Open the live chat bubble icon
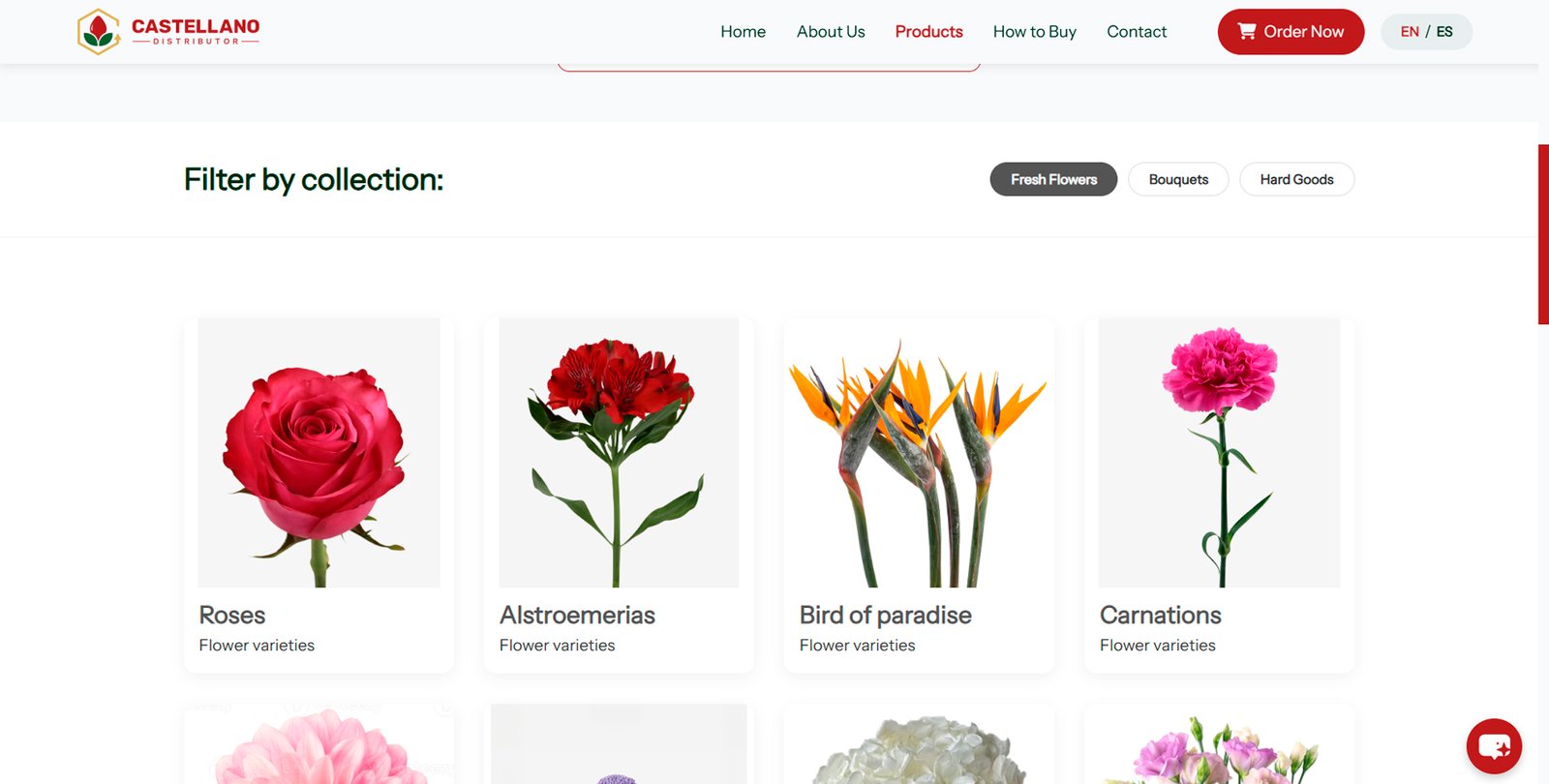This screenshot has height=784, width=1549. pyautogui.click(x=1494, y=746)
